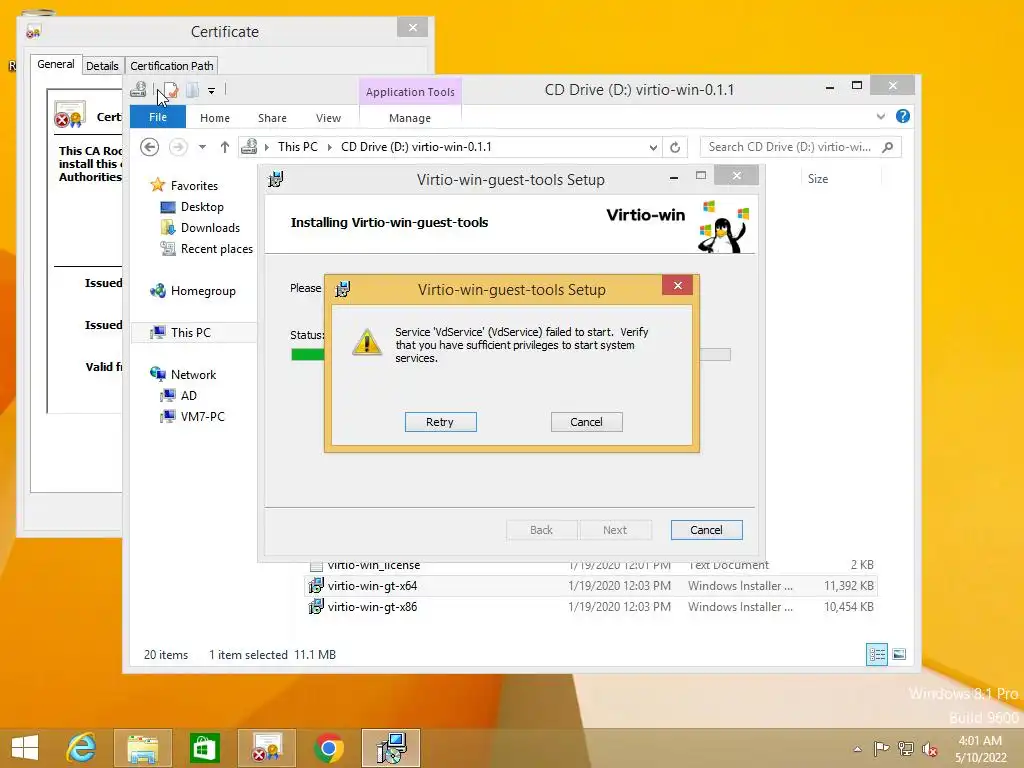Go forward in Explorer navigation
The width and height of the screenshot is (1024, 768).
178,147
